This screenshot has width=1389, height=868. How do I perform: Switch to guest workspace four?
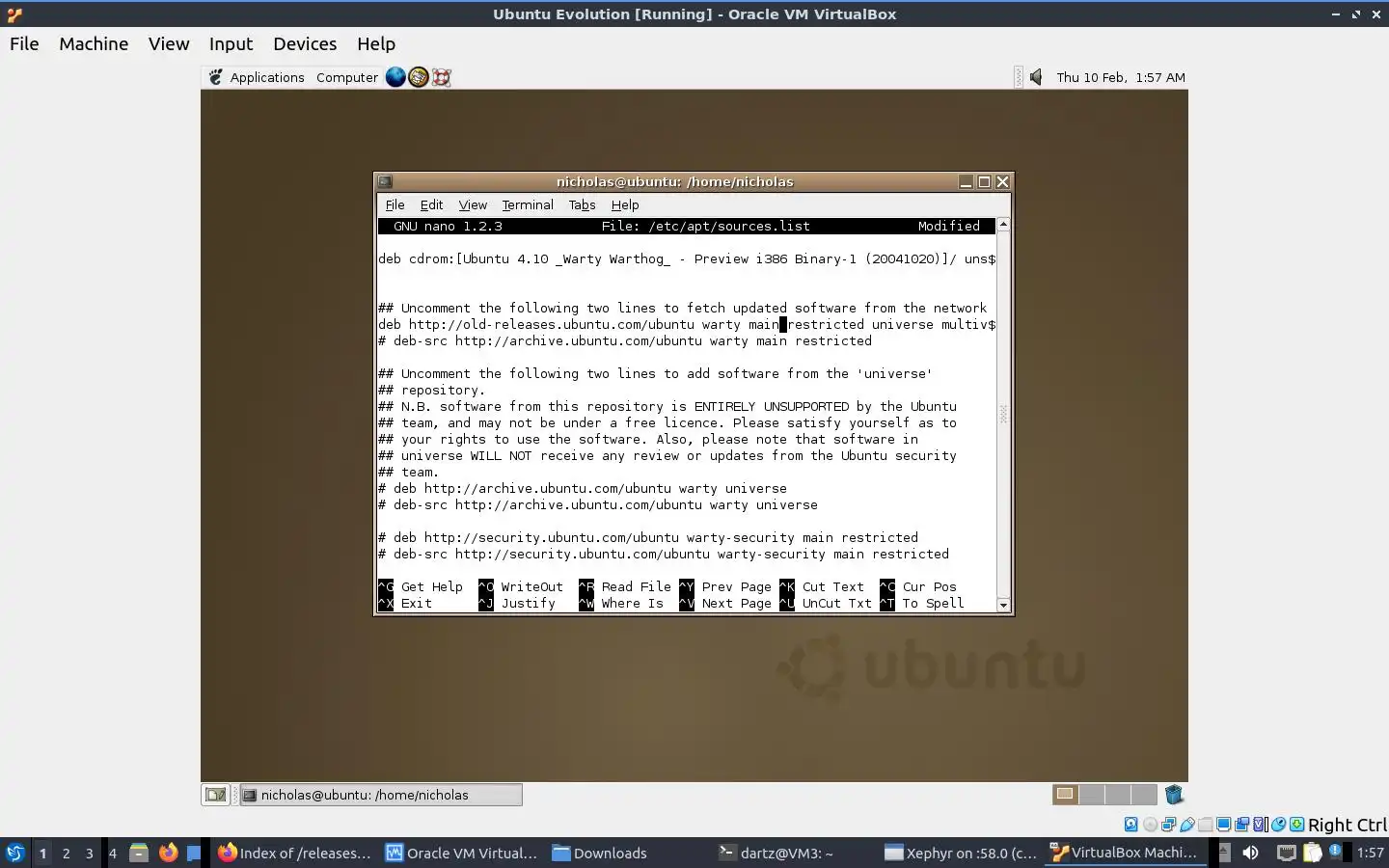[x=1144, y=795]
